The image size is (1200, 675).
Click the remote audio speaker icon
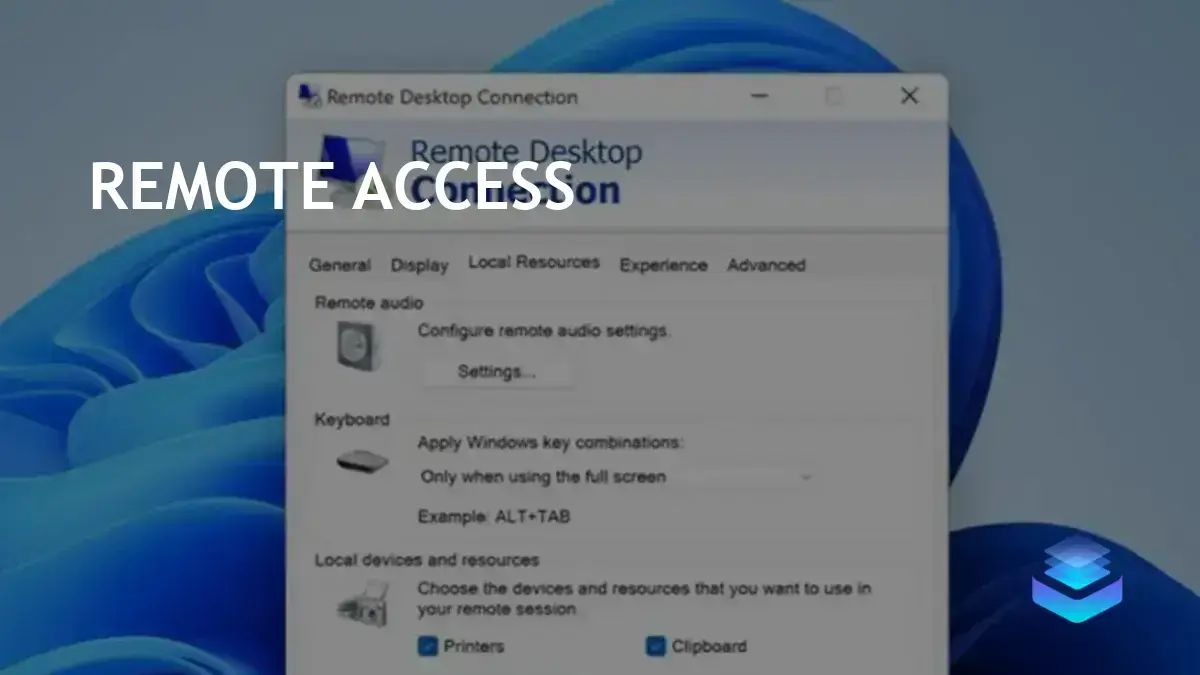click(358, 347)
